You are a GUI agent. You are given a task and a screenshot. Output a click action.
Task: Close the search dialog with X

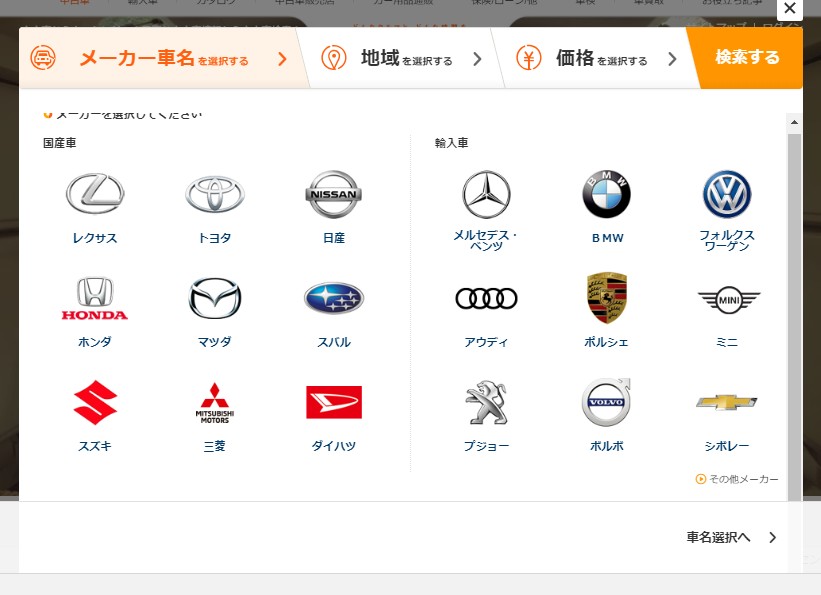(790, 8)
